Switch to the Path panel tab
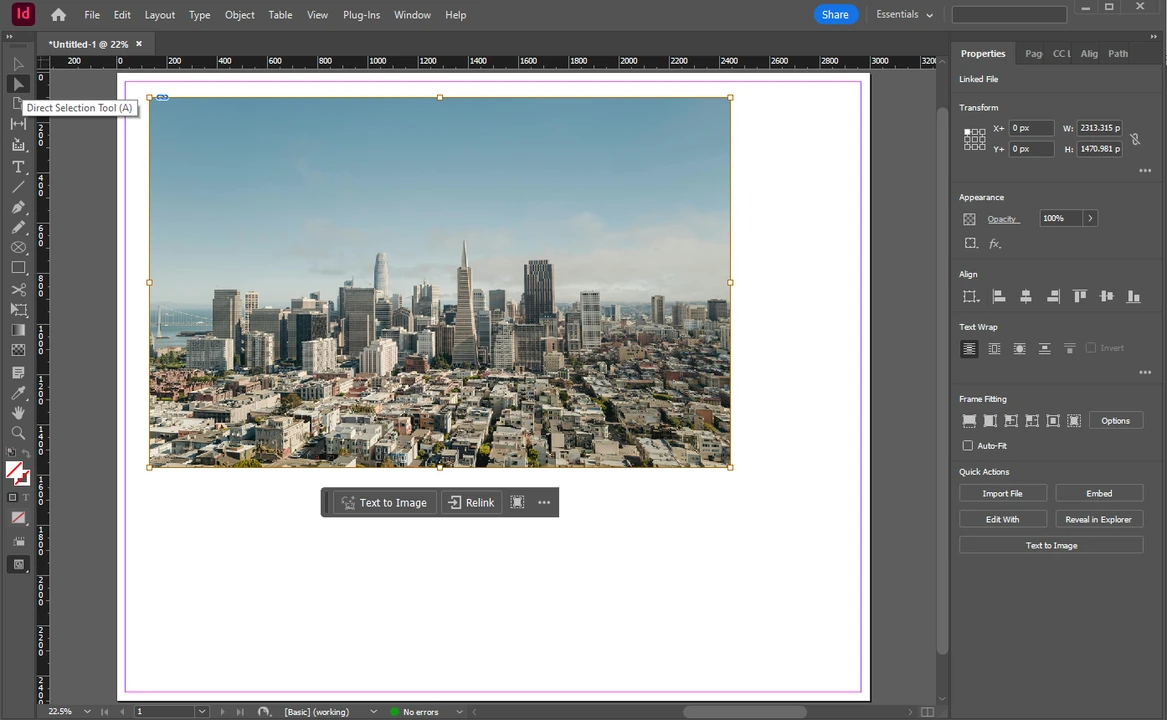1167x720 pixels. (1118, 54)
